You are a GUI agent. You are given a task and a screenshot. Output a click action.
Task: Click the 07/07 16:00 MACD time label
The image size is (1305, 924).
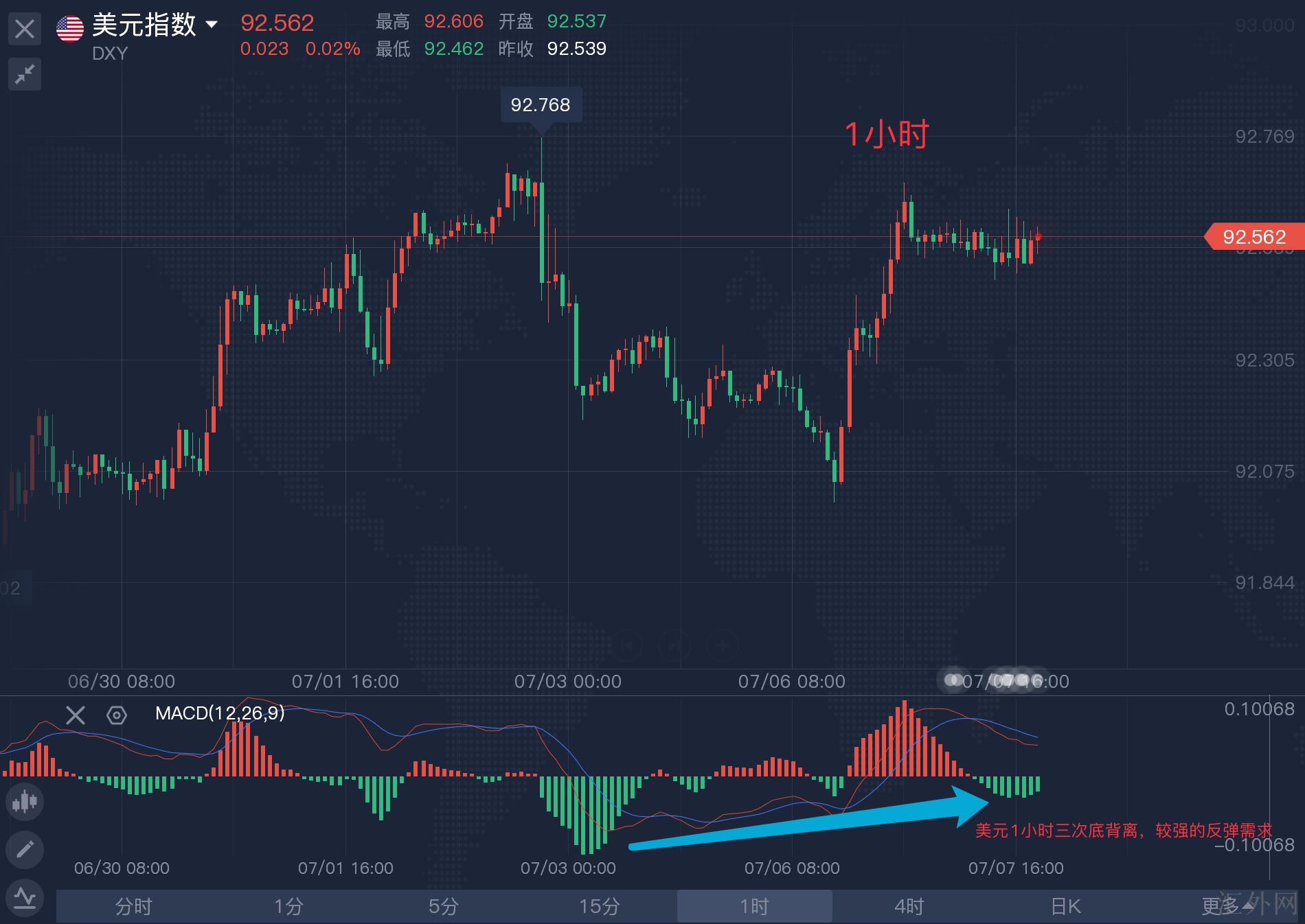click(x=1016, y=868)
